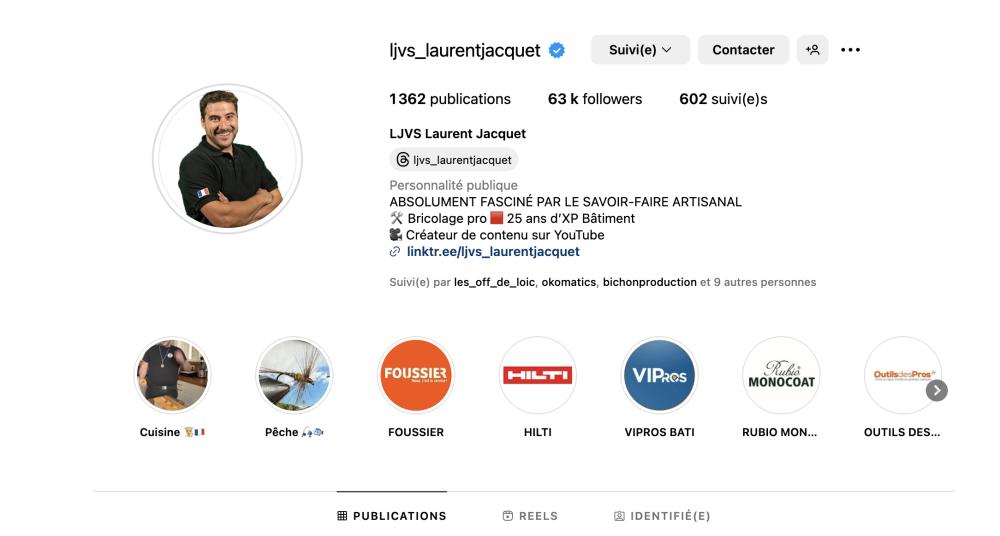The width and height of the screenshot is (1000, 536).
Task: Switch to the Reels tab
Action: 530,516
